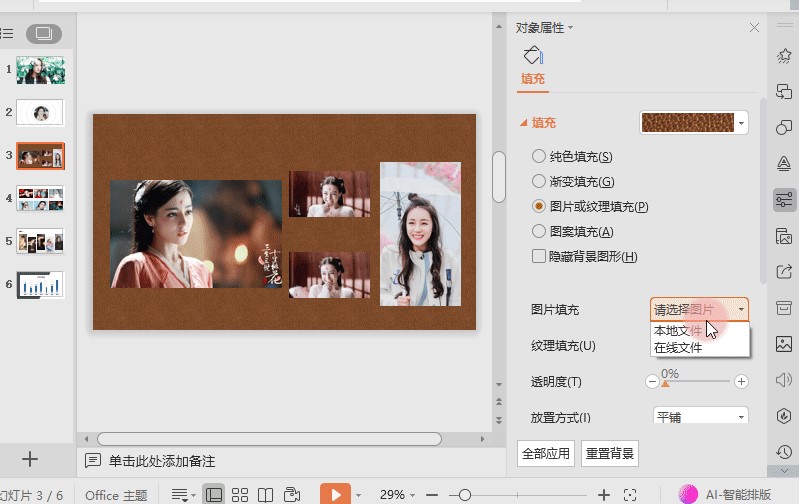
Task: Click the notes icon beside add-notes text
Action: [x=93, y=461]
